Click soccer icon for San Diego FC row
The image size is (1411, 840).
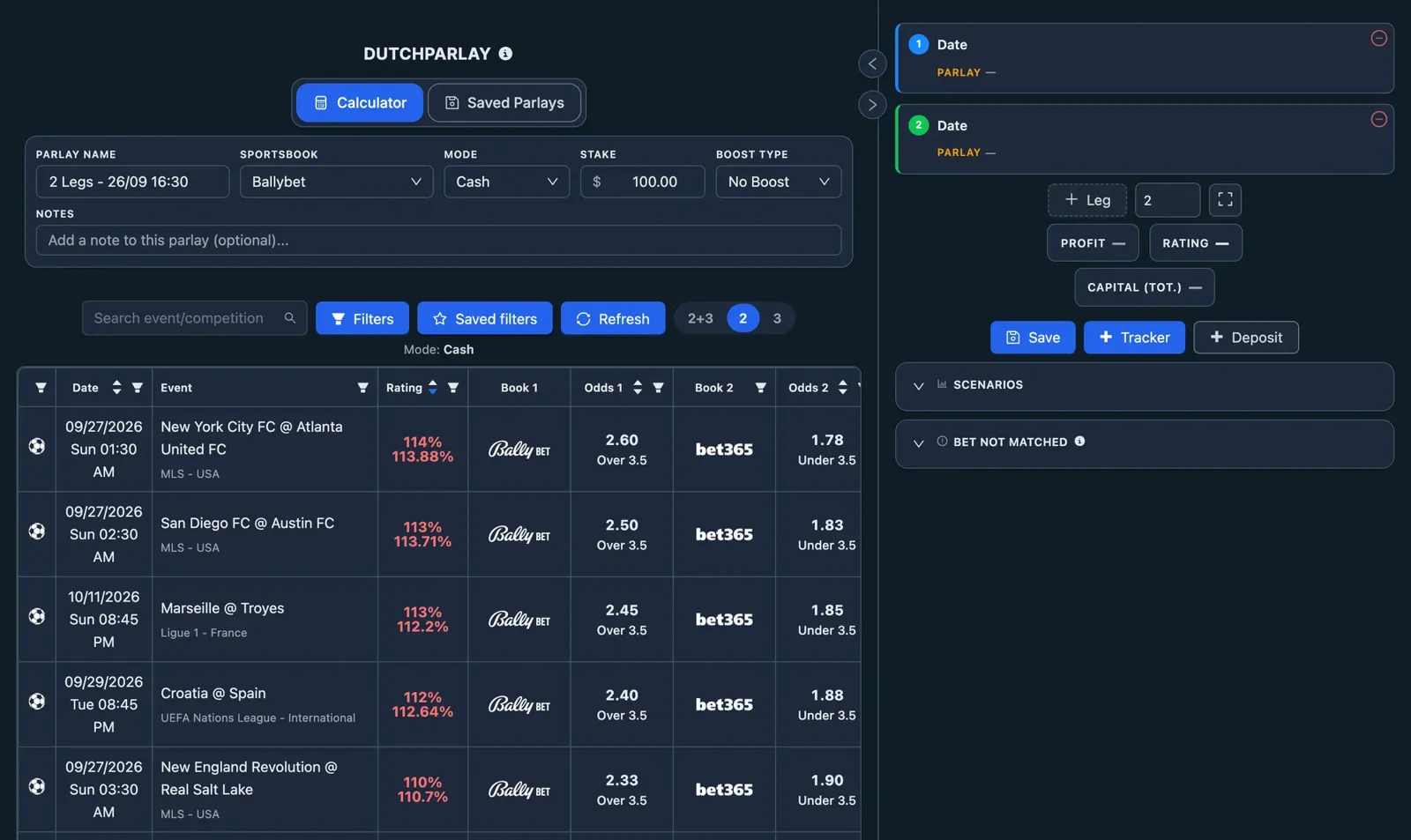(37, 532)
